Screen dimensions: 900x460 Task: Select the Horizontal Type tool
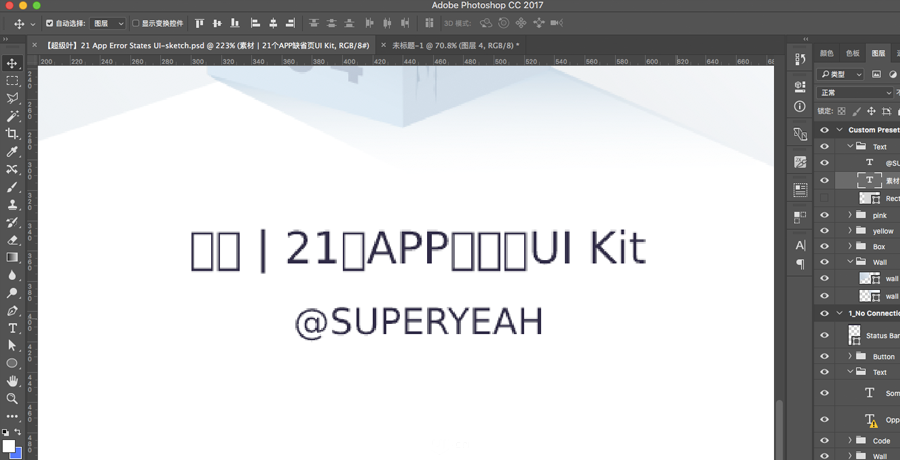[x=11, y=328]
